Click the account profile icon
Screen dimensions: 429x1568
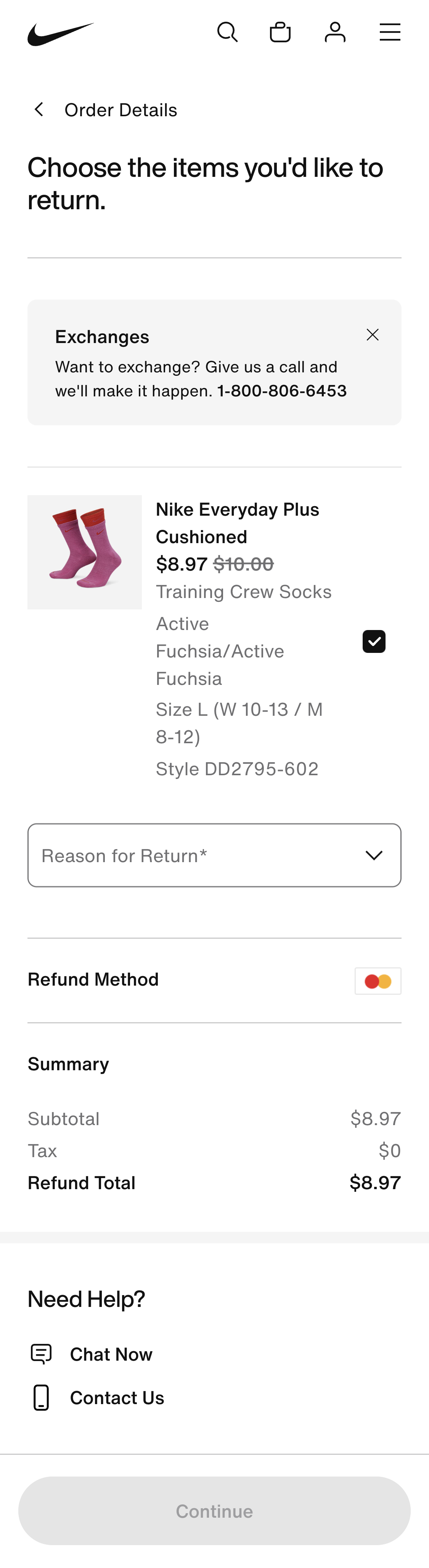(334, 32)
